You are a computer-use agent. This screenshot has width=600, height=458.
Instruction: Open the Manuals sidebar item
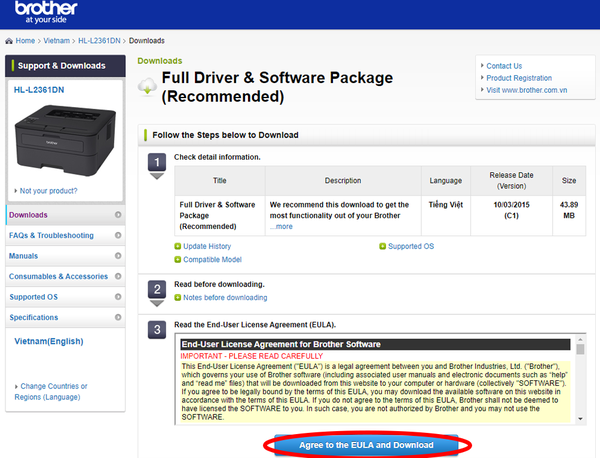pos(65,256)
